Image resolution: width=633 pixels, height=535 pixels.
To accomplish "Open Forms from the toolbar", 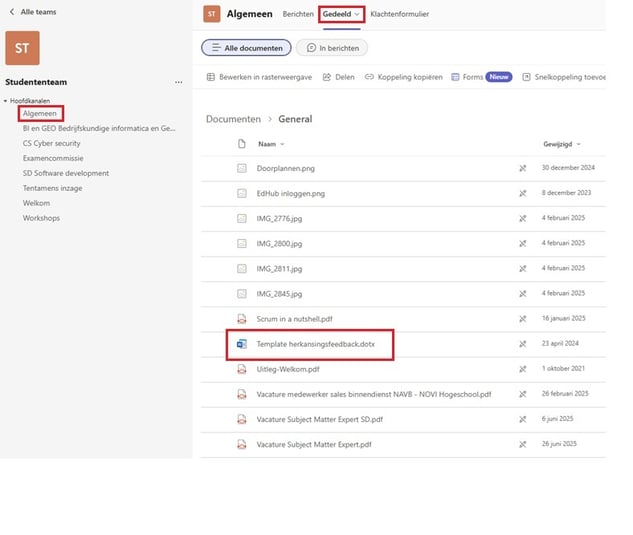I will click(x=467, y=77).
